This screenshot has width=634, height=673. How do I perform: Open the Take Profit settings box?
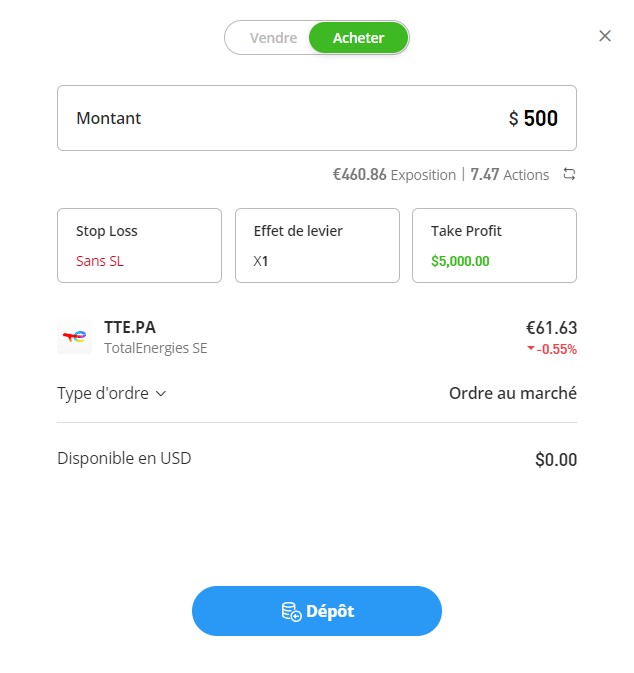494,245
